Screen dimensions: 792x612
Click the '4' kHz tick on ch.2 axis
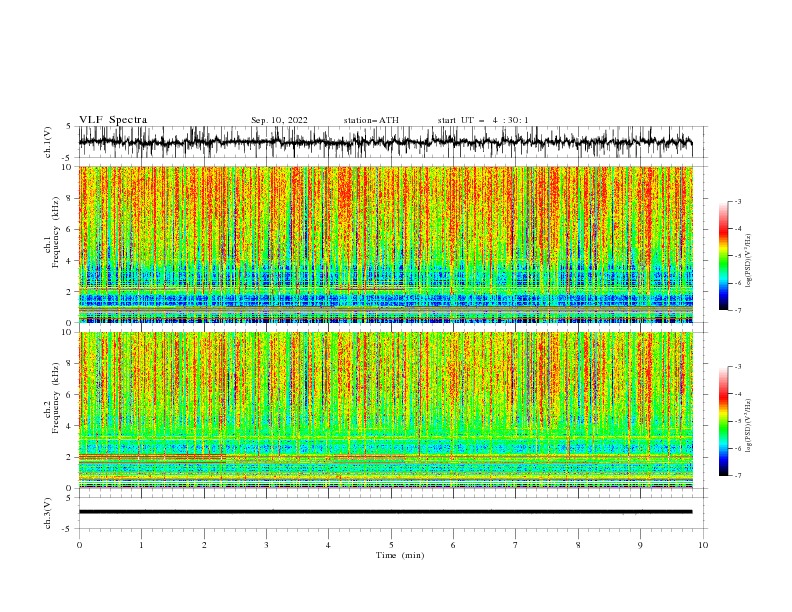click(70, 426)
